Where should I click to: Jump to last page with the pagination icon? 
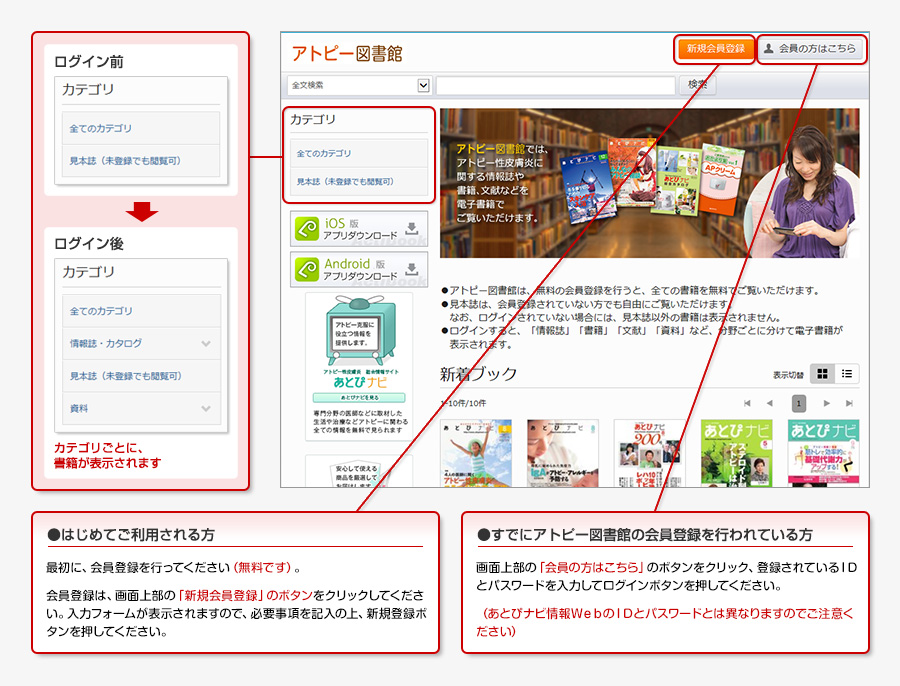(x=850, y=402)
